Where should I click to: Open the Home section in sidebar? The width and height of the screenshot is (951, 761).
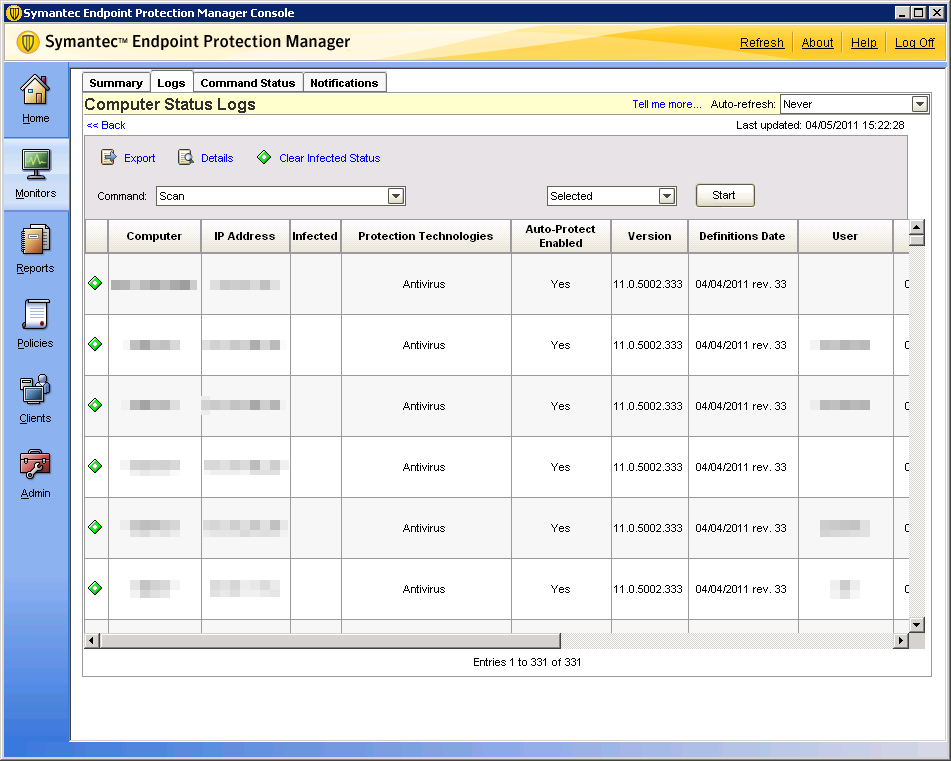click(x=35, y=98)
